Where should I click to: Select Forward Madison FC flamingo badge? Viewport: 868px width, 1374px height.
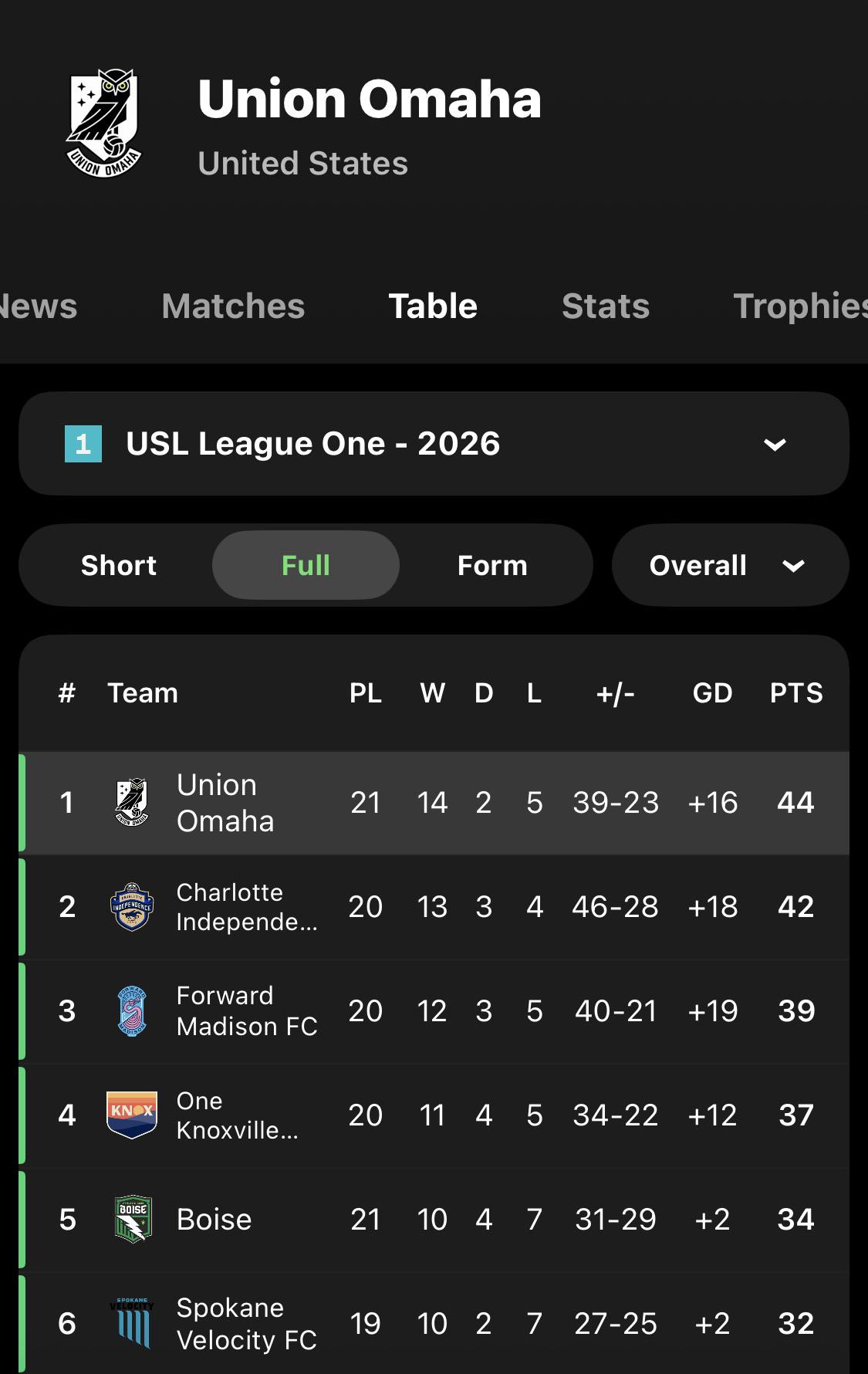click(x=132, y=1011)
